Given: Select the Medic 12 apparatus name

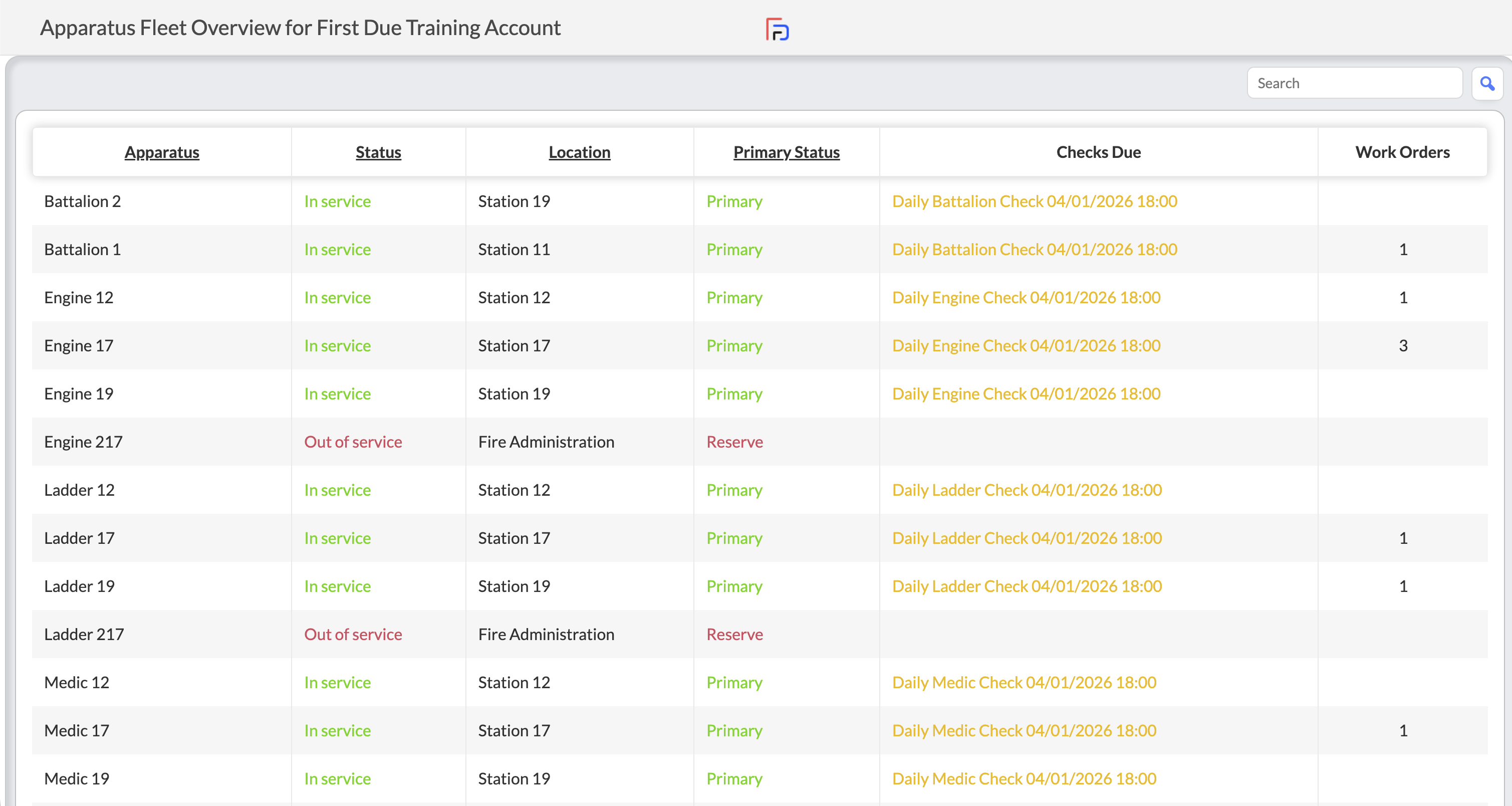Looking at the screenshot, I should pos(77,683).
